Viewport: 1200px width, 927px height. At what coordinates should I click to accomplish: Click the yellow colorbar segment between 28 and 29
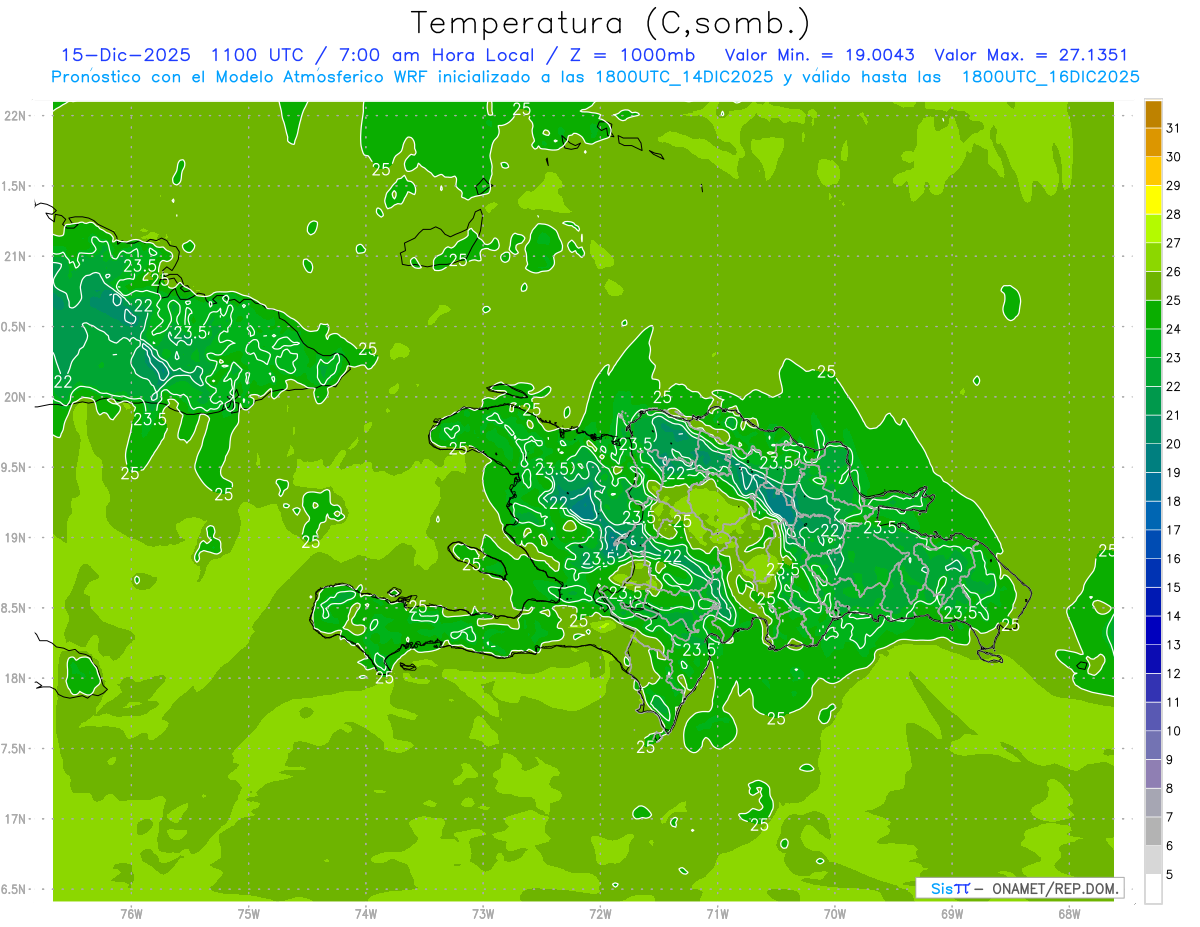1153,200
